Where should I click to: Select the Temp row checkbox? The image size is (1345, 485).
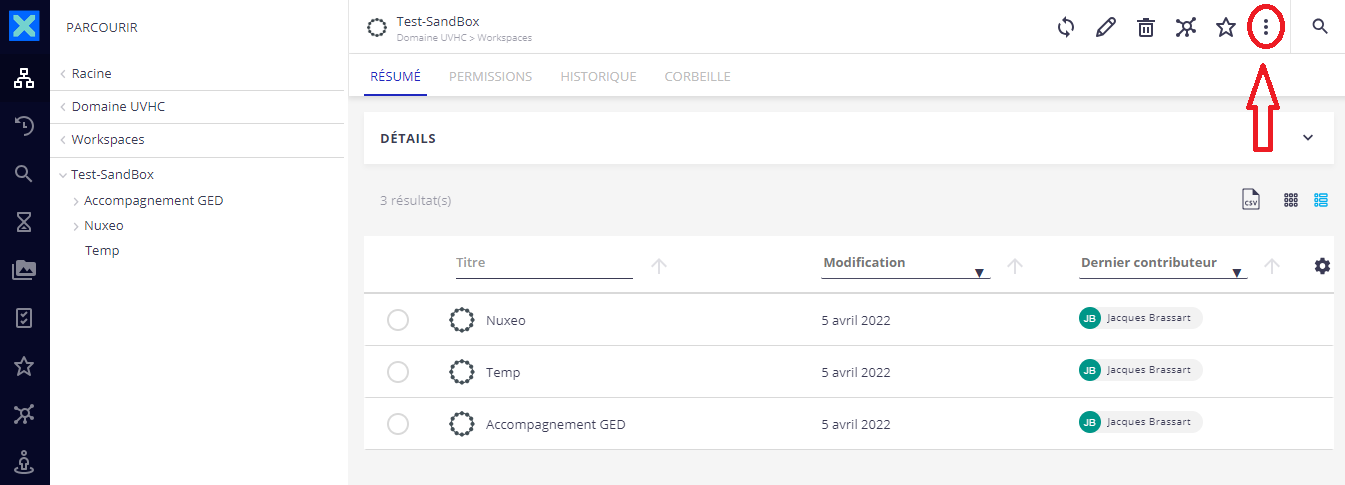coord(398,372)
